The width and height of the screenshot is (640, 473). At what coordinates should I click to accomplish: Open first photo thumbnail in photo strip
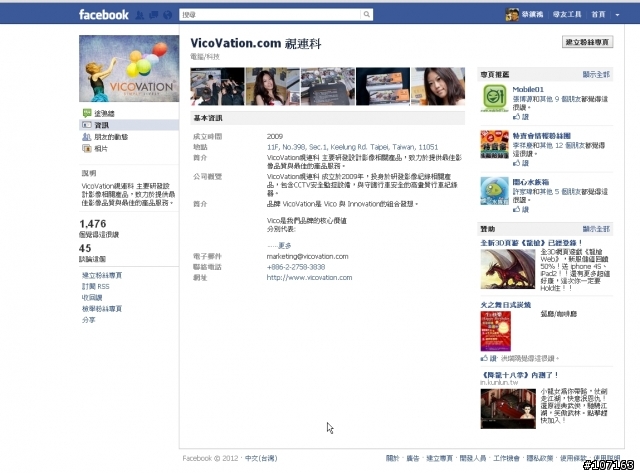click(x=217, y=87)
